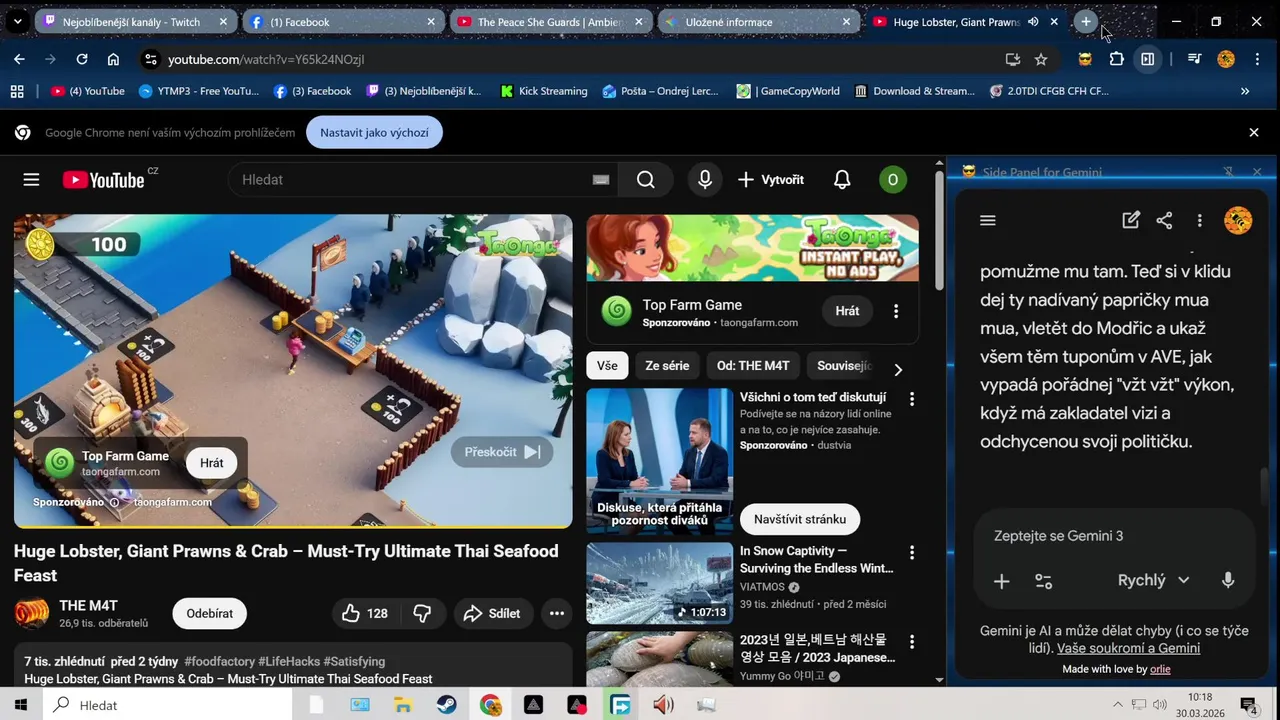This screenshot has height=720, width=1280.
Task: Click Hrát beside Top Farm Game sidebar ad
Action: [847, 311]
